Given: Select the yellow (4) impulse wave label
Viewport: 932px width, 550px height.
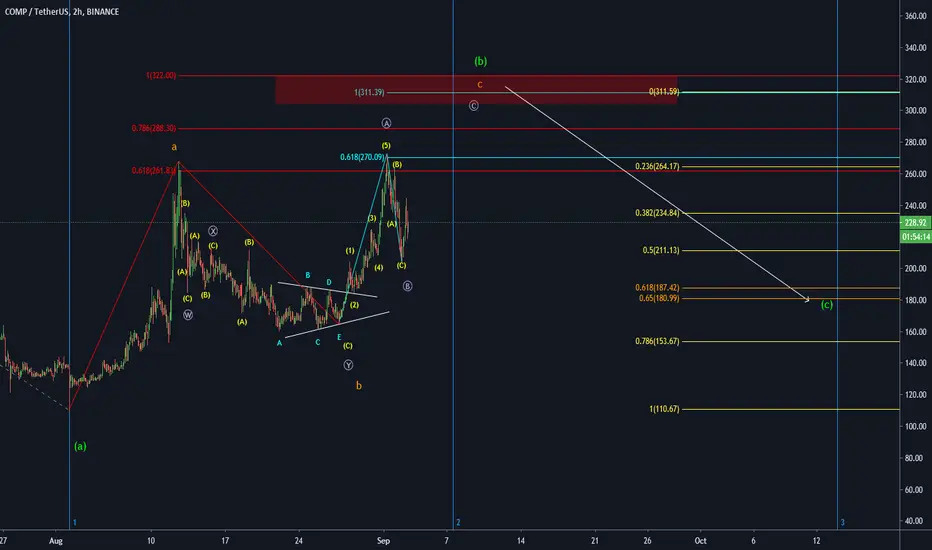Looking at the screenshot, I should [379, 268].
